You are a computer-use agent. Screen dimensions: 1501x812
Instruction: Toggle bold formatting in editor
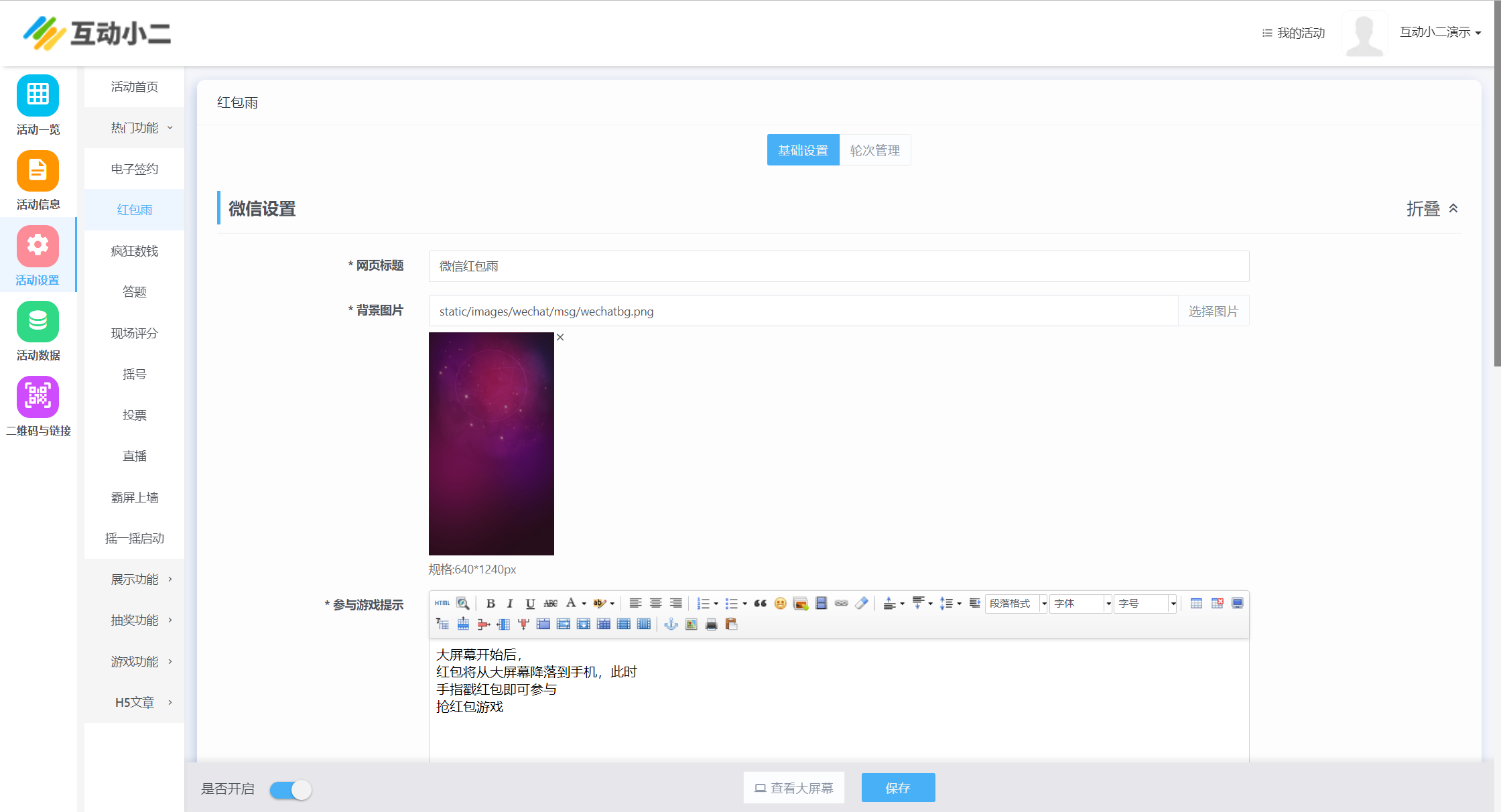coord(491,603)
